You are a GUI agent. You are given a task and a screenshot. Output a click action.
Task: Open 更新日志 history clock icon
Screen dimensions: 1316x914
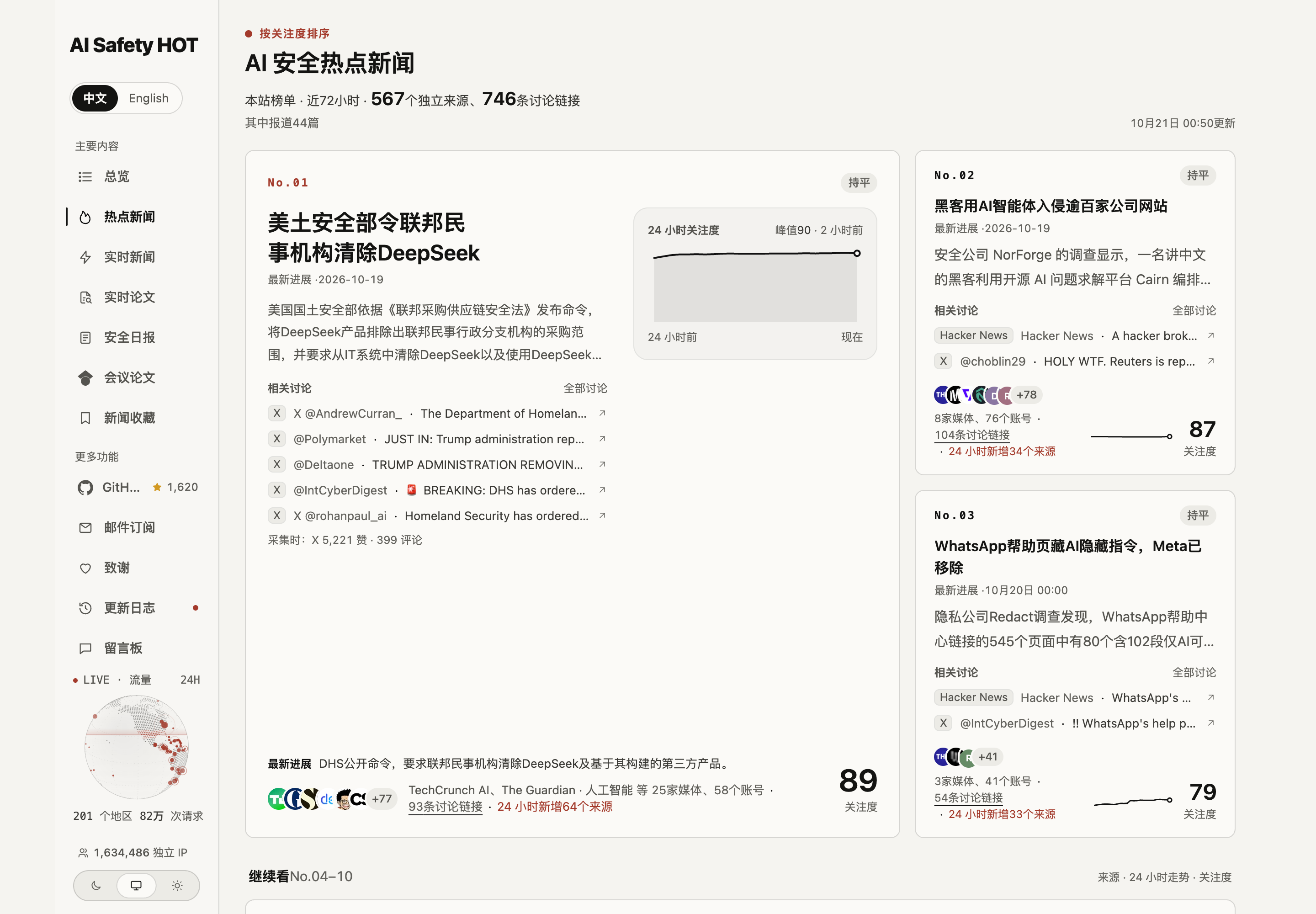click(x=85, y=608)
